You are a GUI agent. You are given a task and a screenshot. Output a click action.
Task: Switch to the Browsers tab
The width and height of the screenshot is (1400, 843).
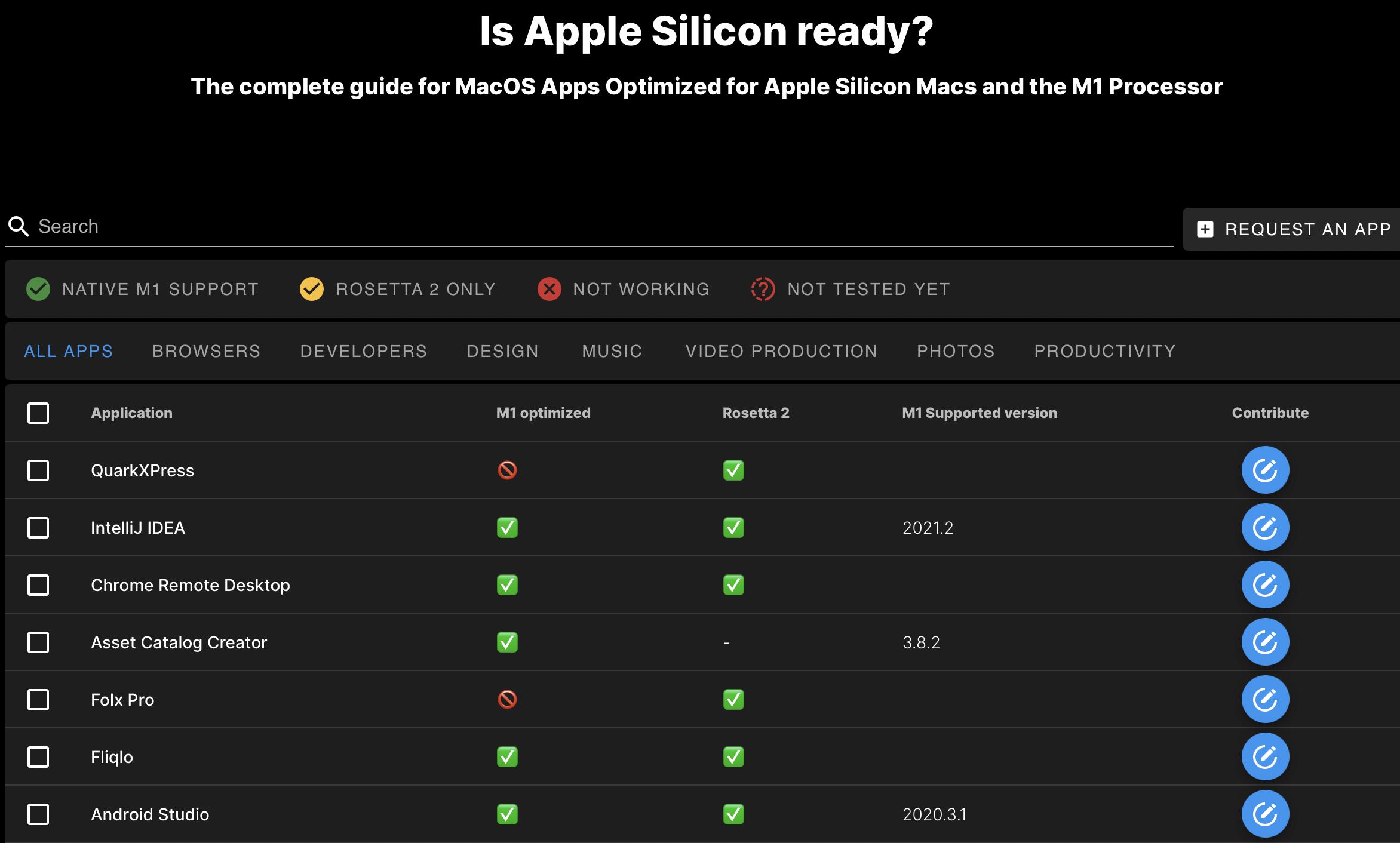(x=206, y=351)
